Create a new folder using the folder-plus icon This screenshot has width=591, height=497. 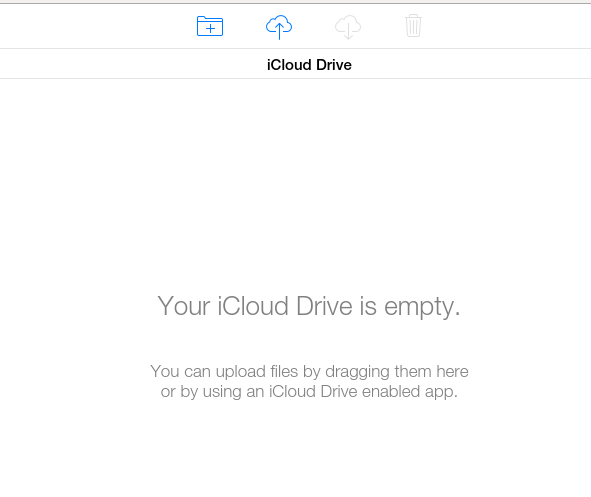click(x=210, y=26)
